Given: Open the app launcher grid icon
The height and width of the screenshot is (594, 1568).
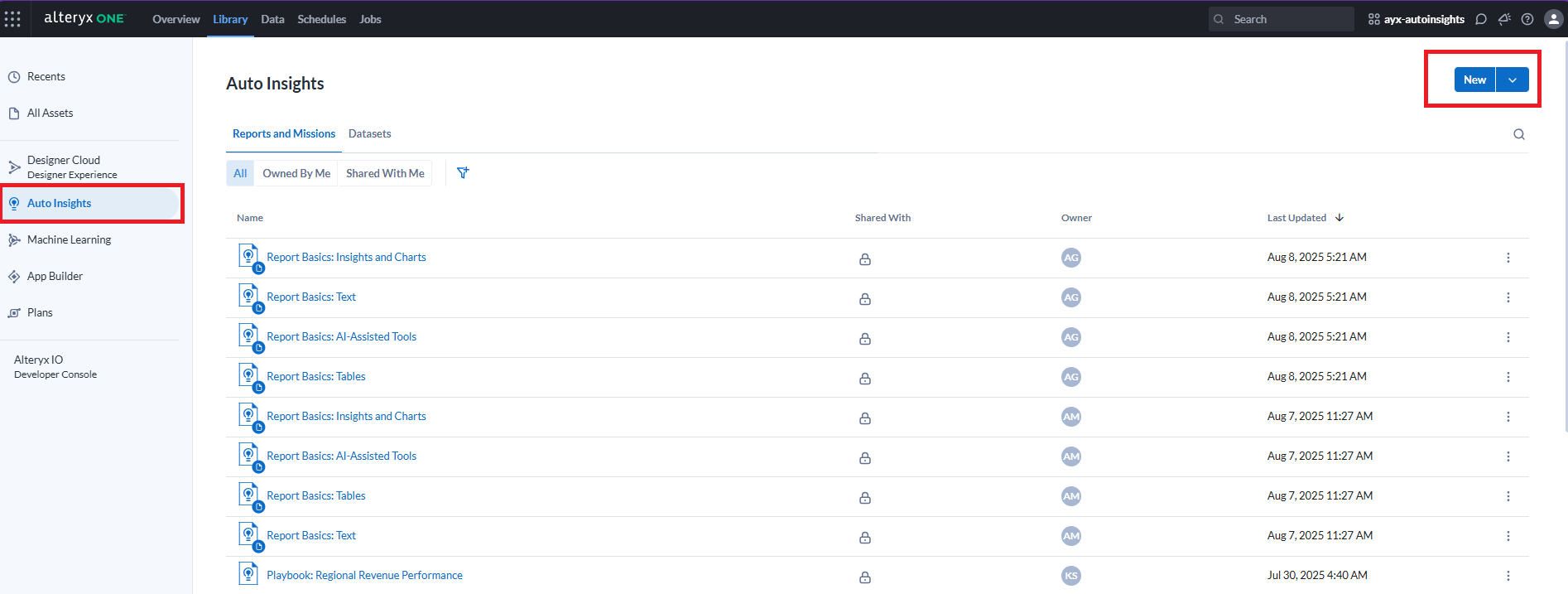Looking at the screenshot, I should click(12, 18).
